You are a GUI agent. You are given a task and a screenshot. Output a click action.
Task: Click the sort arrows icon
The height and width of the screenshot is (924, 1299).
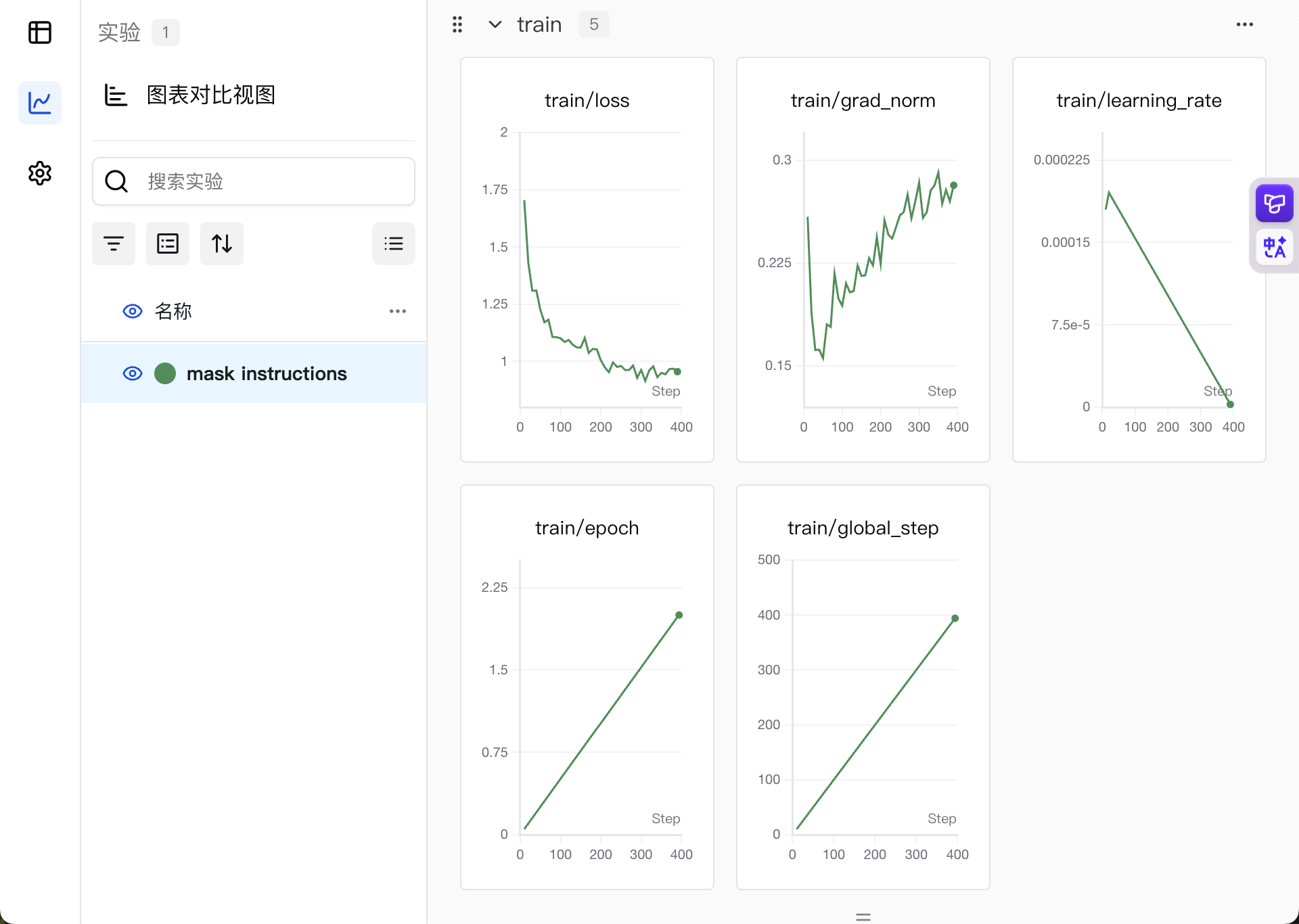222,244
